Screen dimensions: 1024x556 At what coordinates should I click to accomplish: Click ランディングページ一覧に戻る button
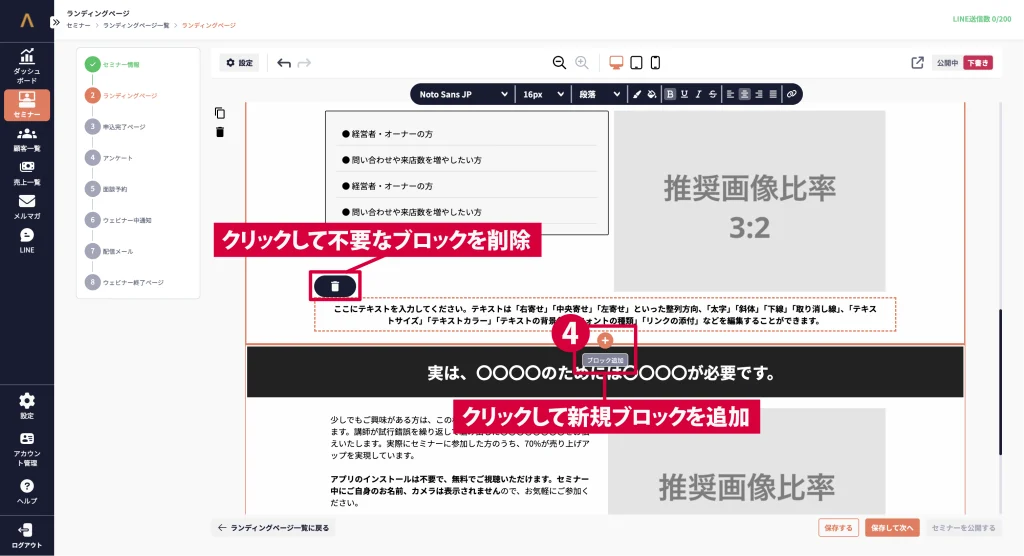pyautogui.click(x=273, y=527)
